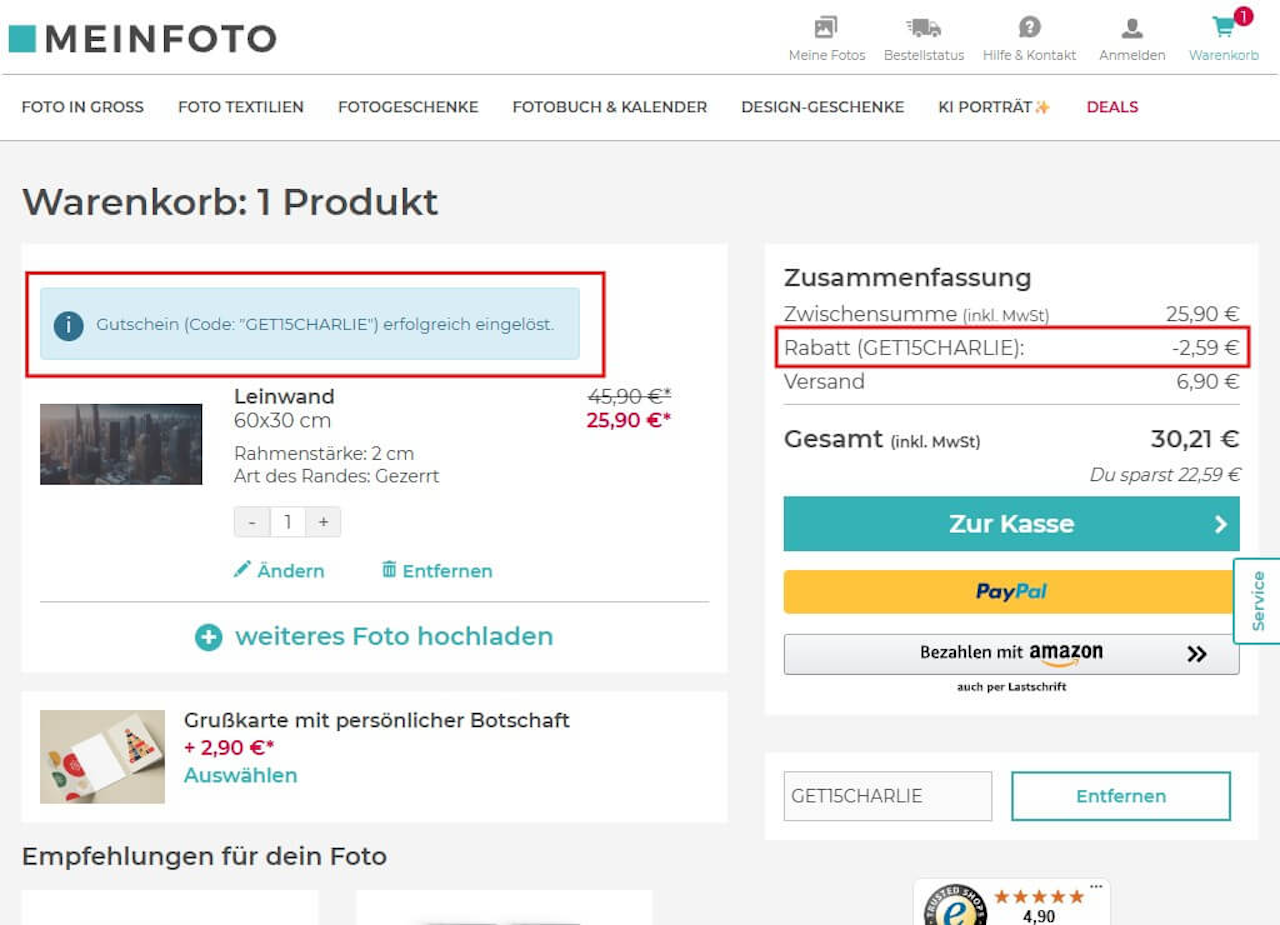Click the struck-through price 45,90 €
The image size is (1280, 925).
(x=629, y=396)
